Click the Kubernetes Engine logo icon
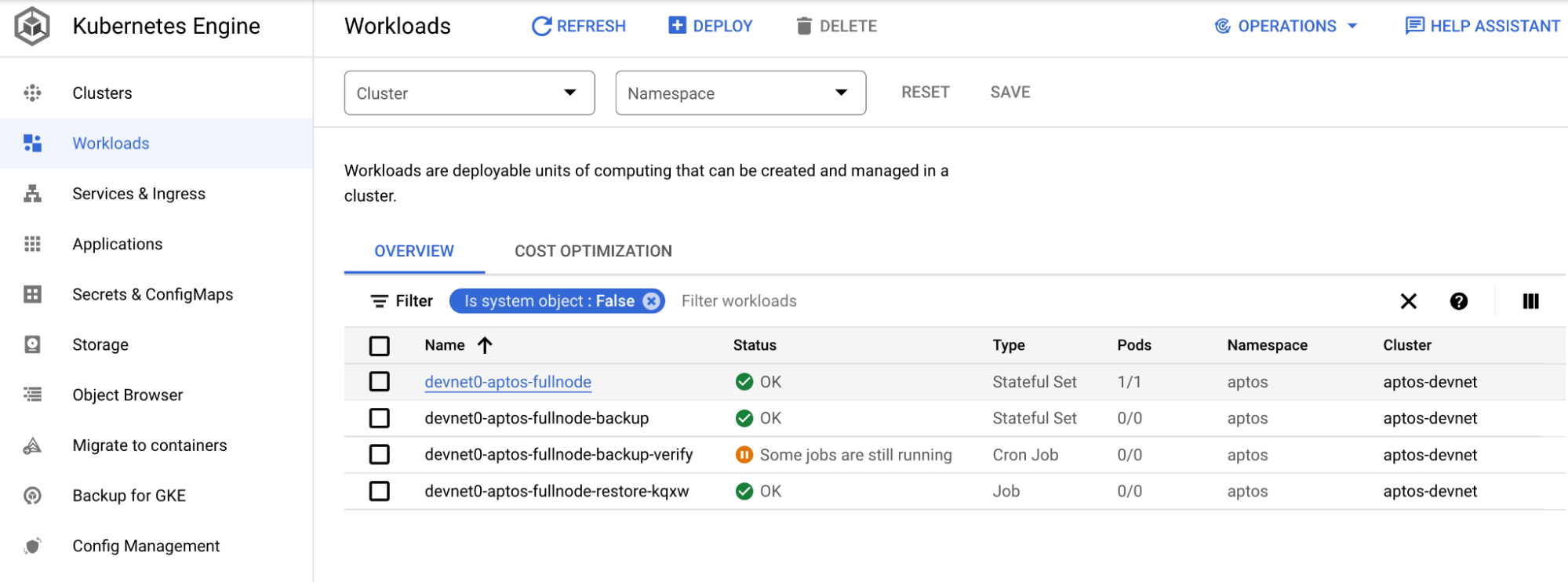 (x=32, y=26)
